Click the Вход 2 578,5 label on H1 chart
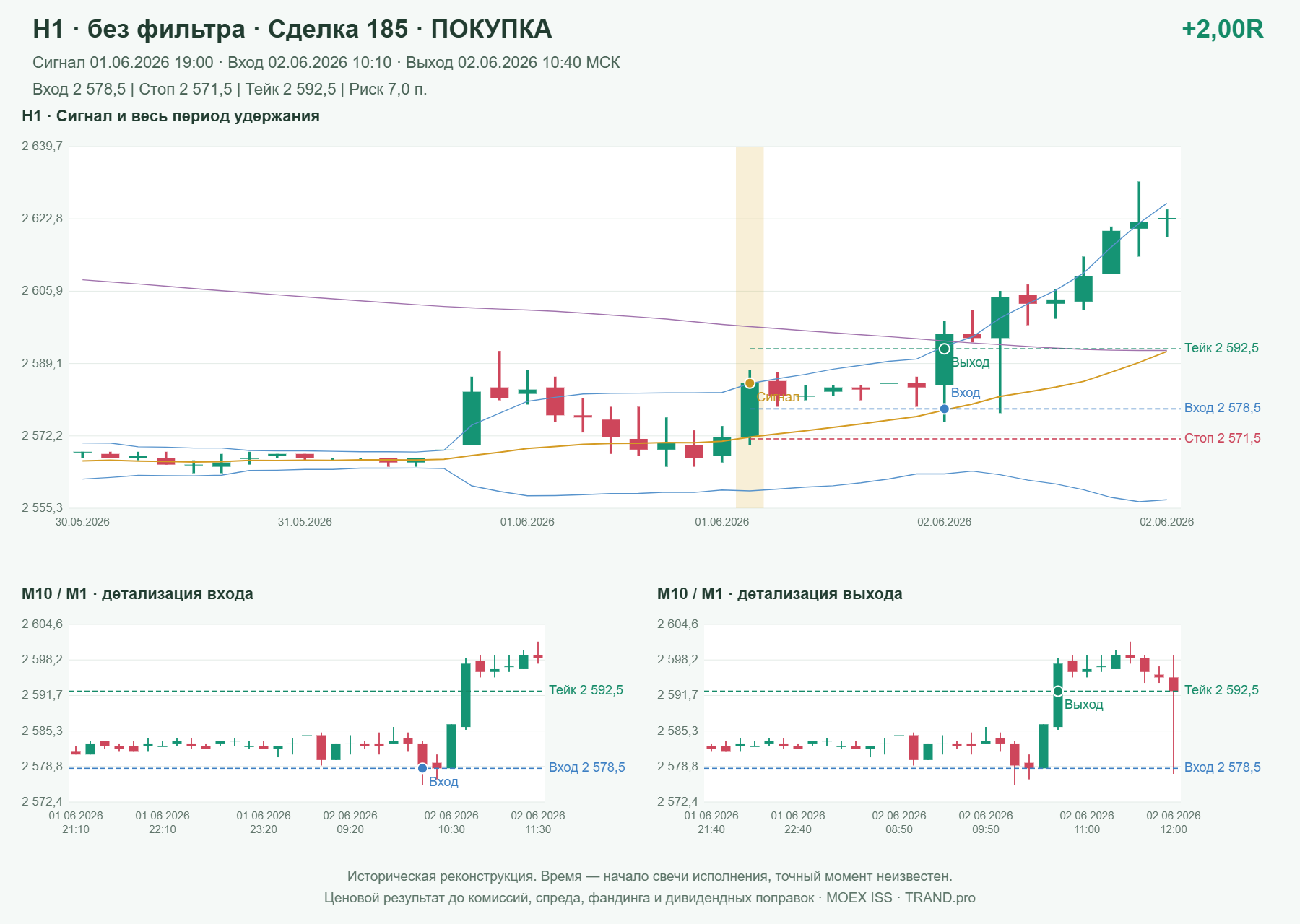The width and height of the screenshot is (1300, 924). [x=1222, y=408]
